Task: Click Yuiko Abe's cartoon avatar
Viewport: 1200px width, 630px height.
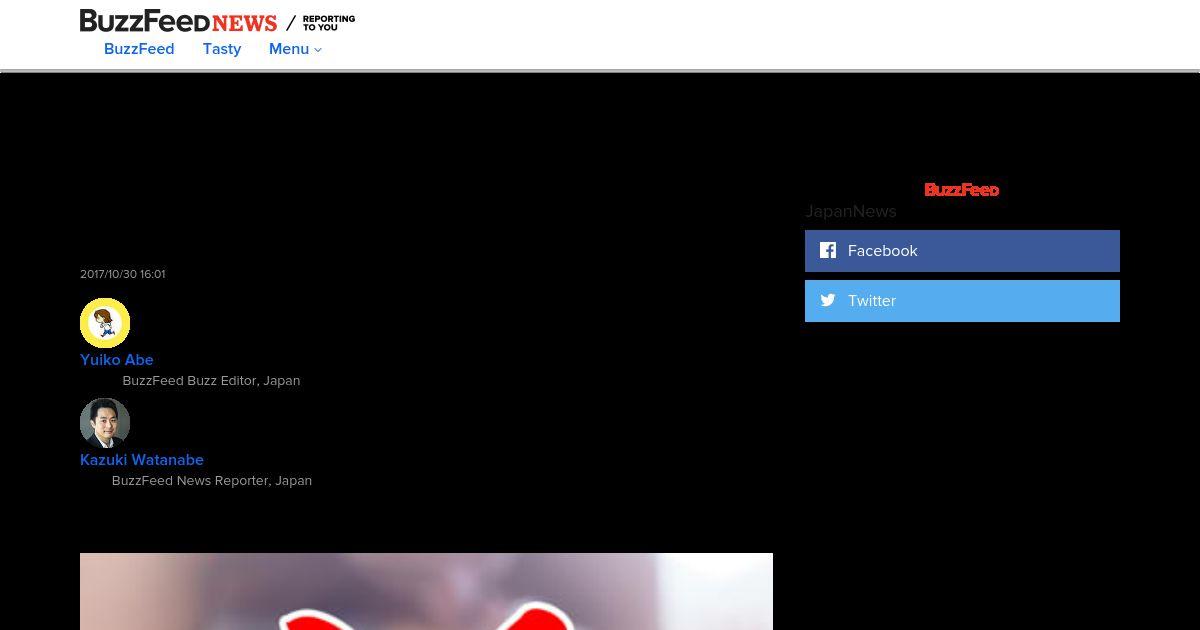Action: (105, 323)
